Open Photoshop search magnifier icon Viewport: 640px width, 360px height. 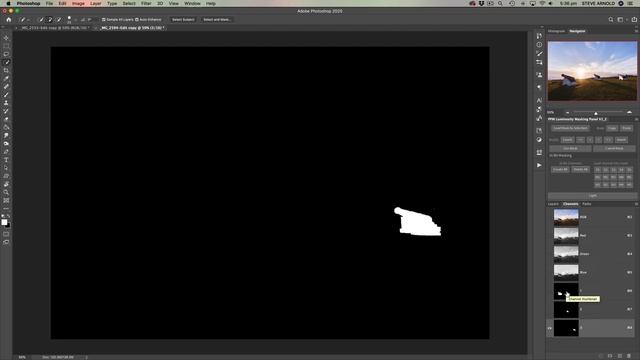pos(611,20)
